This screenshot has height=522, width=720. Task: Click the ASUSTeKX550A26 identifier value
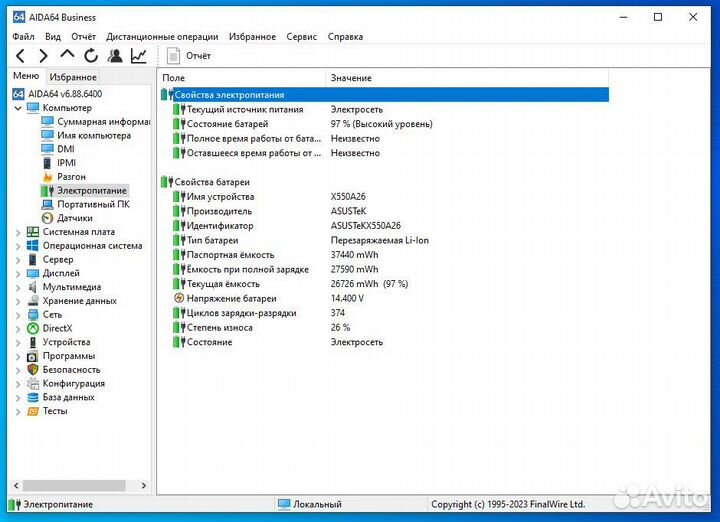(x=366, y=225)
